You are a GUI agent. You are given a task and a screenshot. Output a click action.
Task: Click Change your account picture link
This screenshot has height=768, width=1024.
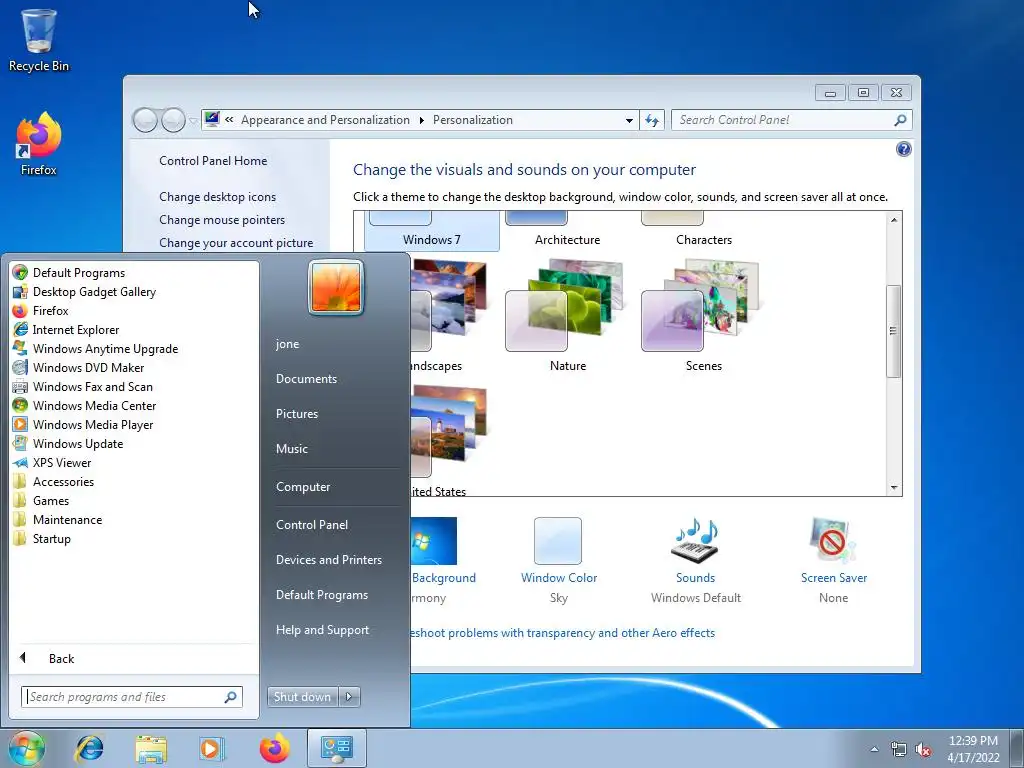[236, 242]
